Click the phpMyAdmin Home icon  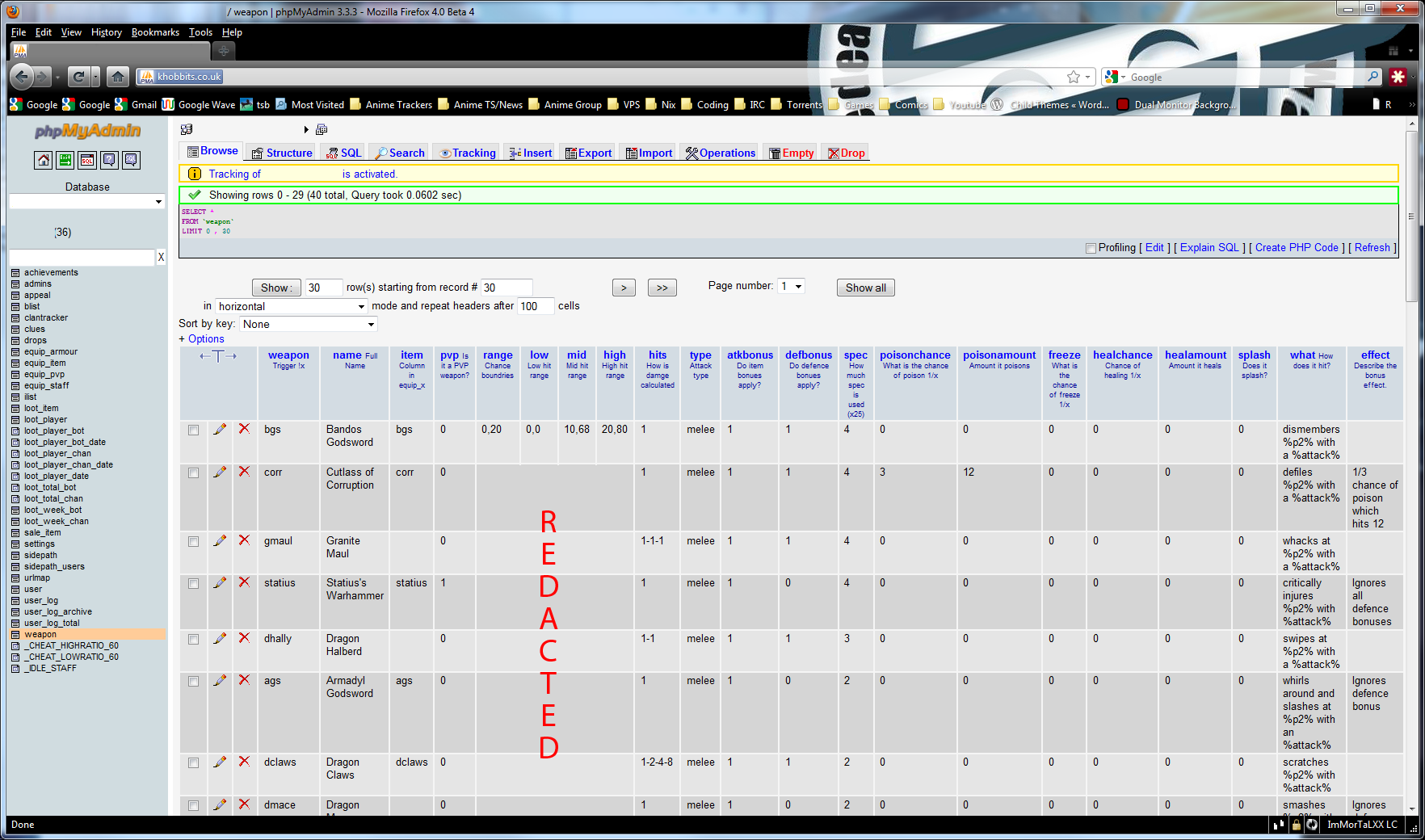(x=43, y=160)
